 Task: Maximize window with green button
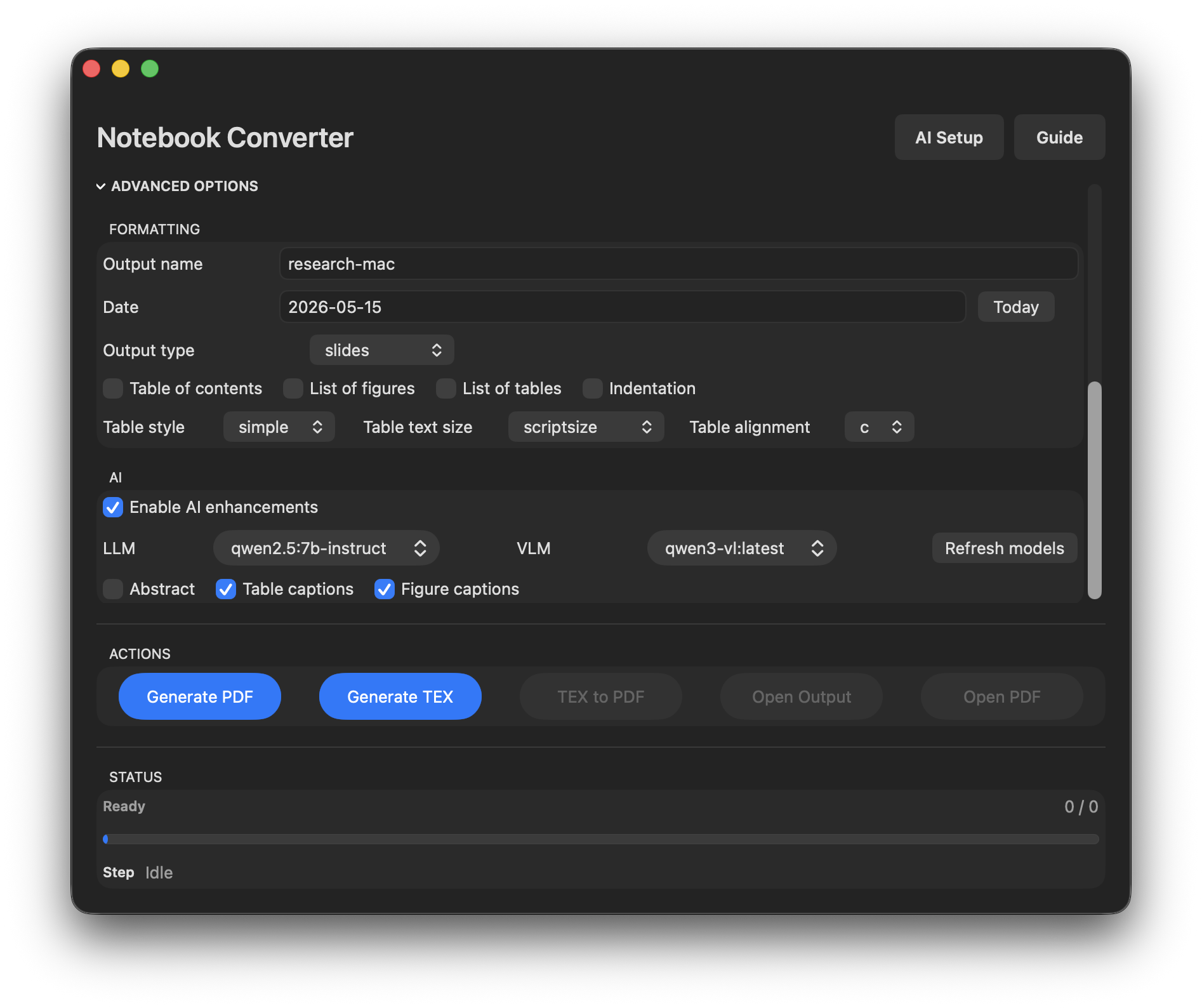click(x=150, y=69)
